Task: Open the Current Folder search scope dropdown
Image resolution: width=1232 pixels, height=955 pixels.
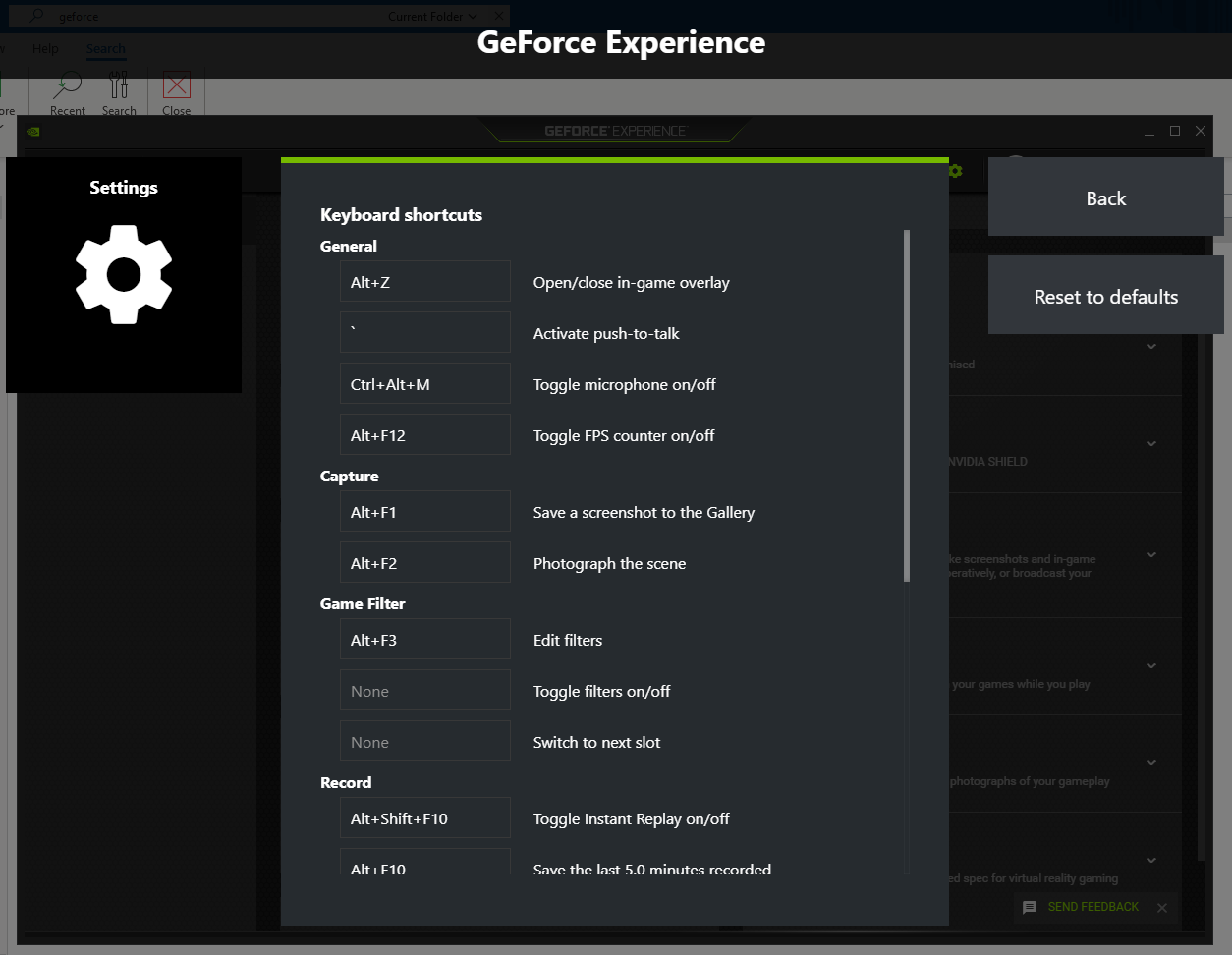Action: tap(432, 16)
